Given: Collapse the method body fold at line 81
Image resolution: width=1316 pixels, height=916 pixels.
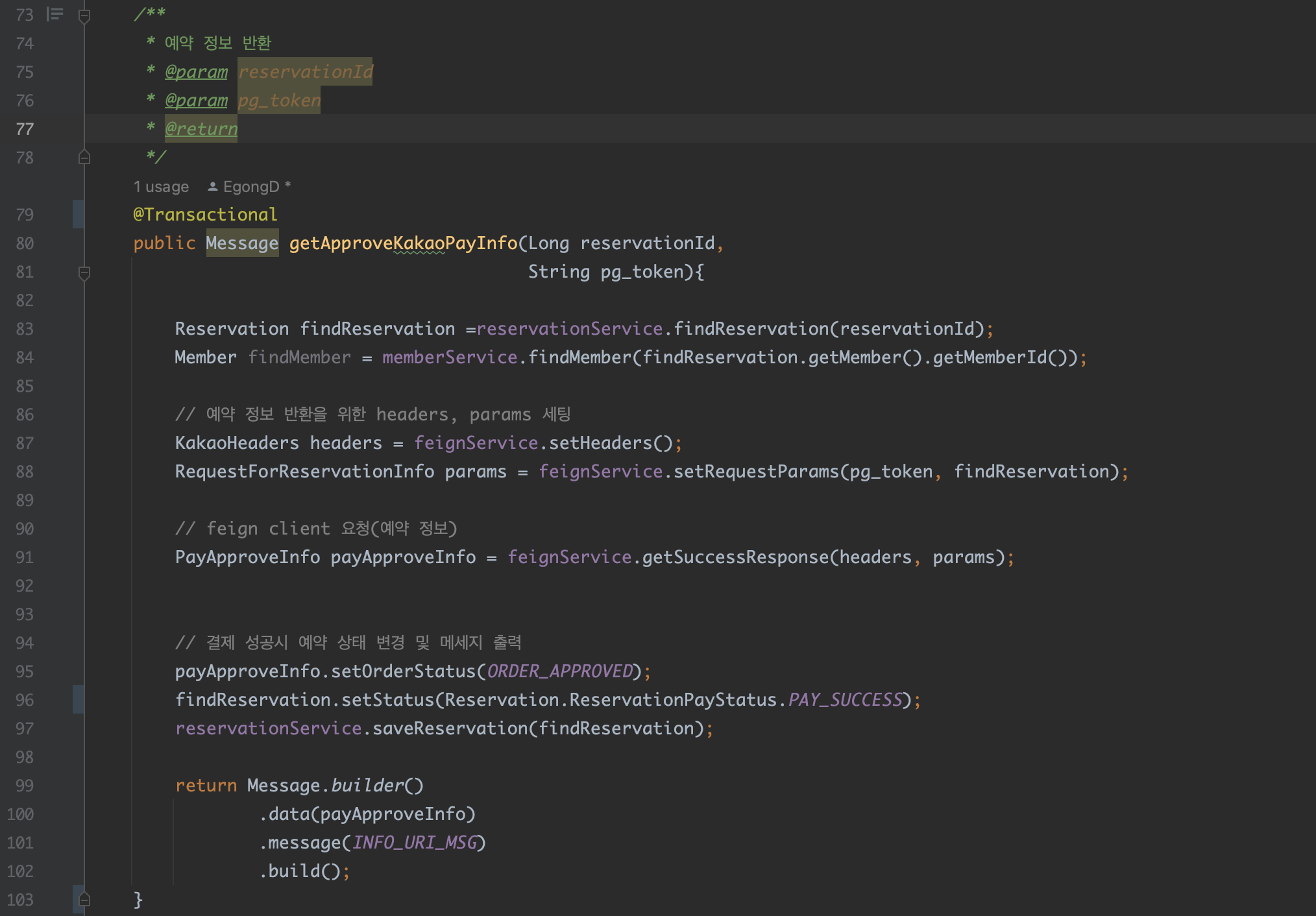Looking at the screenshot, I should pyautogui.click(x=84, y=272).
